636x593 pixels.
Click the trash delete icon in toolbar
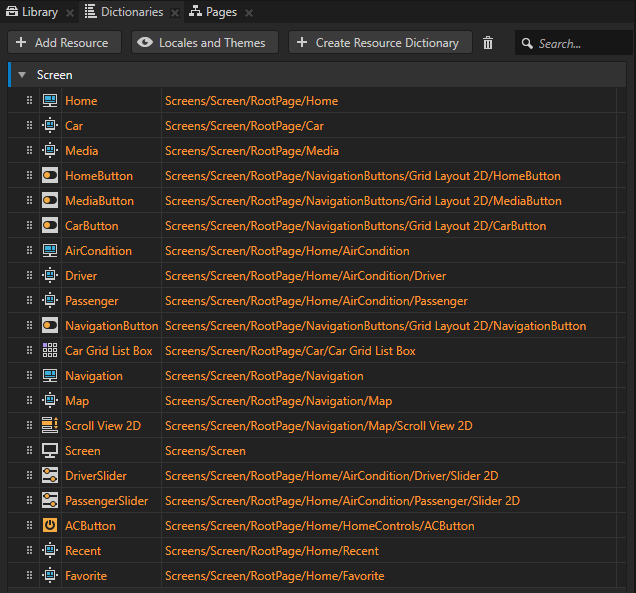(x=488, y=43)
